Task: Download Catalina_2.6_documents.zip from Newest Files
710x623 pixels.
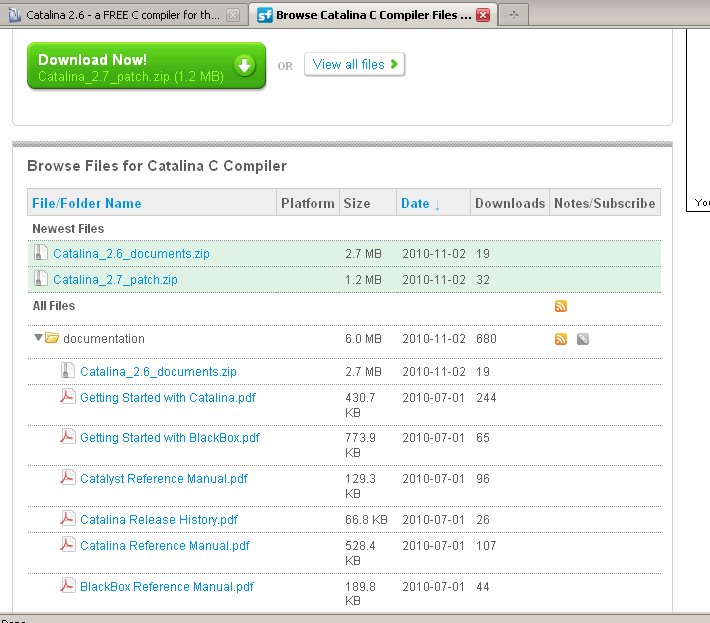Action: pos(131,254)
